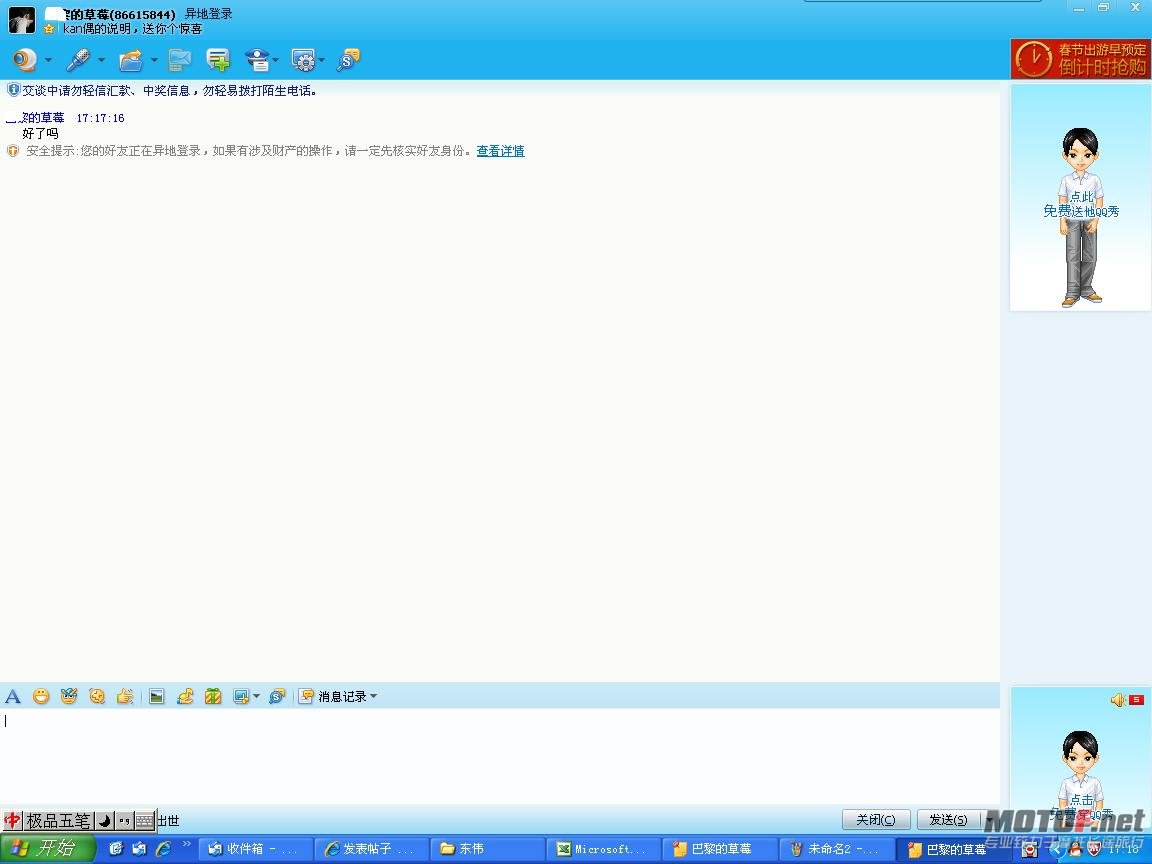Click the search icon in the input toolbar
Screen dimensions: 1152x864
277,696
